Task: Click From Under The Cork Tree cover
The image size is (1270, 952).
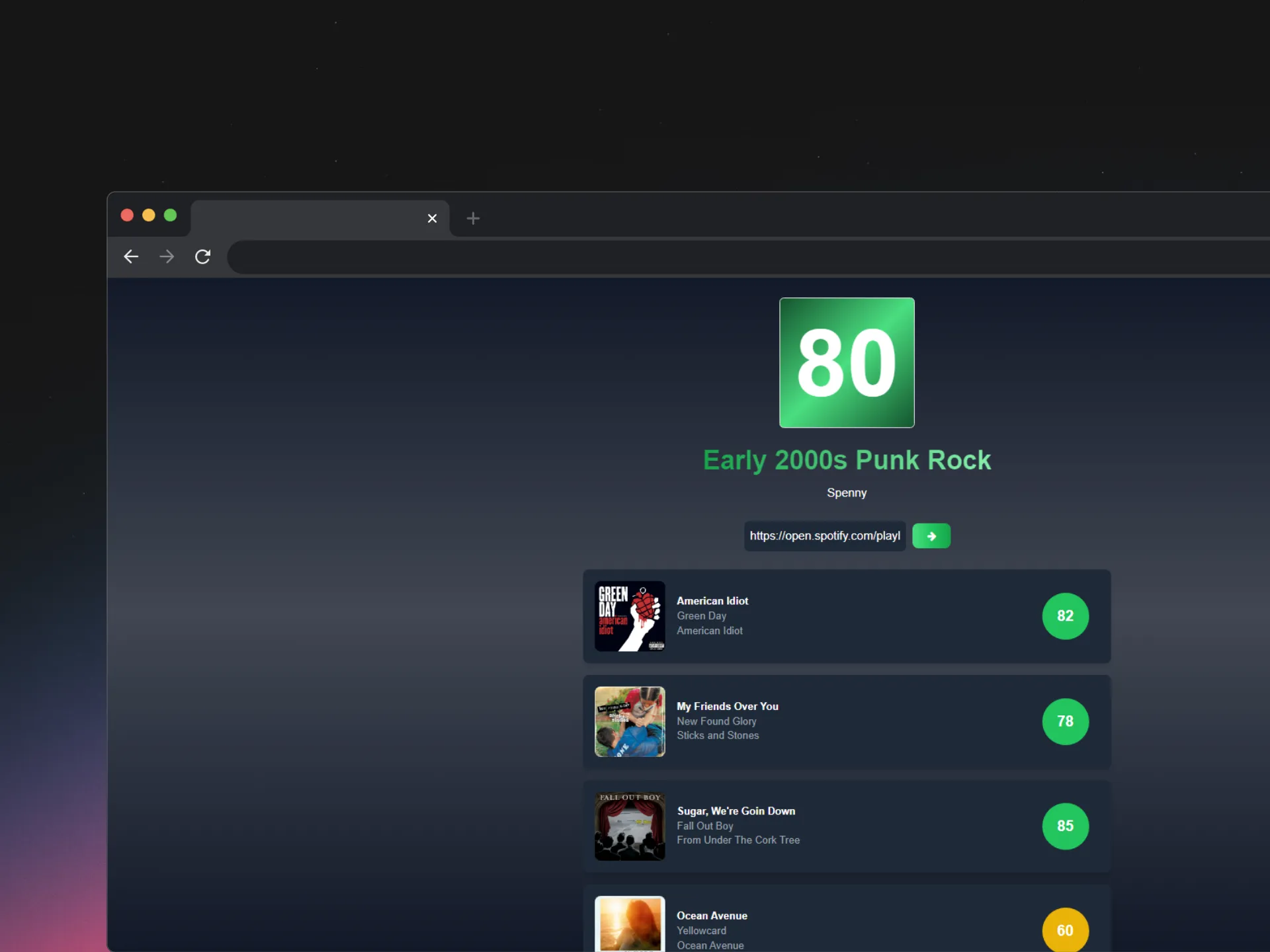Action: 629,826
